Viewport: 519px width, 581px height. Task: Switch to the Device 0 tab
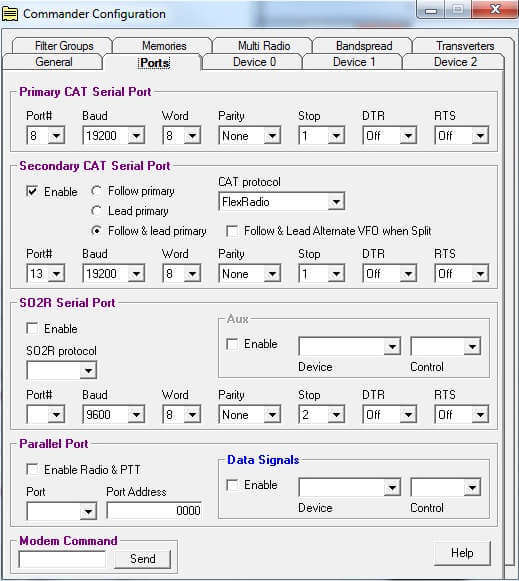coord(254,62)
